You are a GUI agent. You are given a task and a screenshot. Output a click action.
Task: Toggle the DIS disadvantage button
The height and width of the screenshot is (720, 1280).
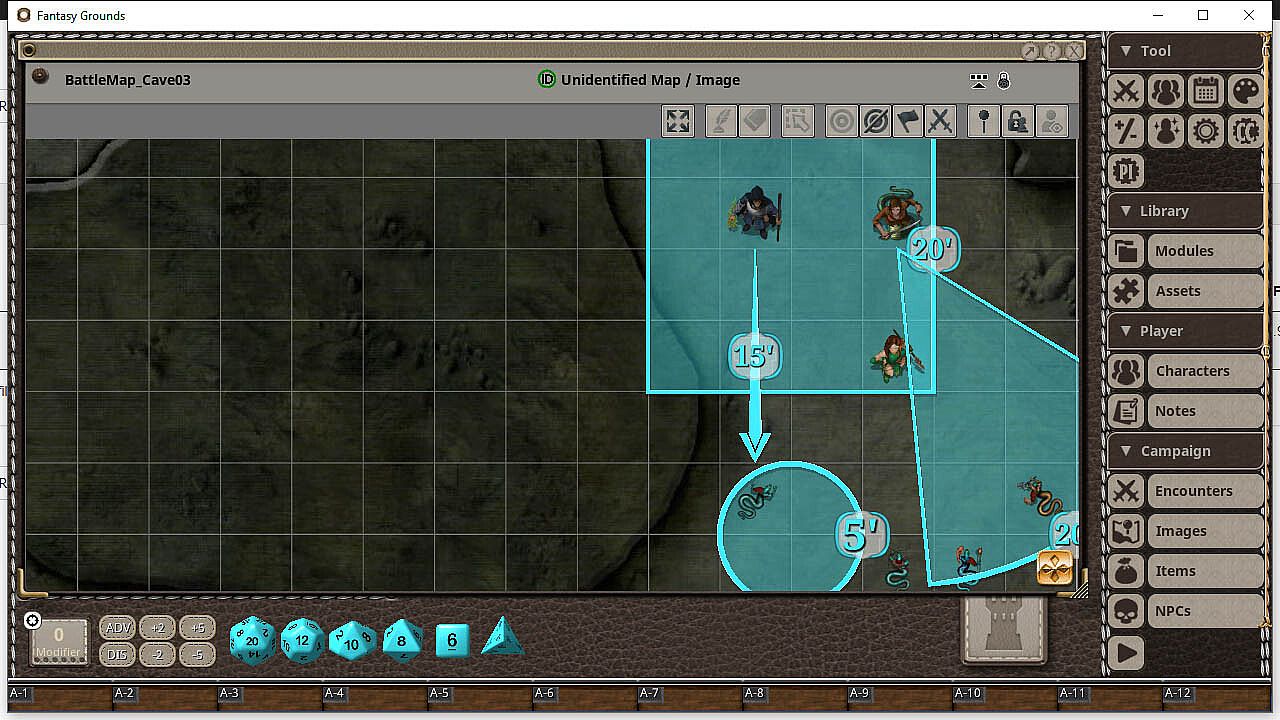tap(118, 655)
